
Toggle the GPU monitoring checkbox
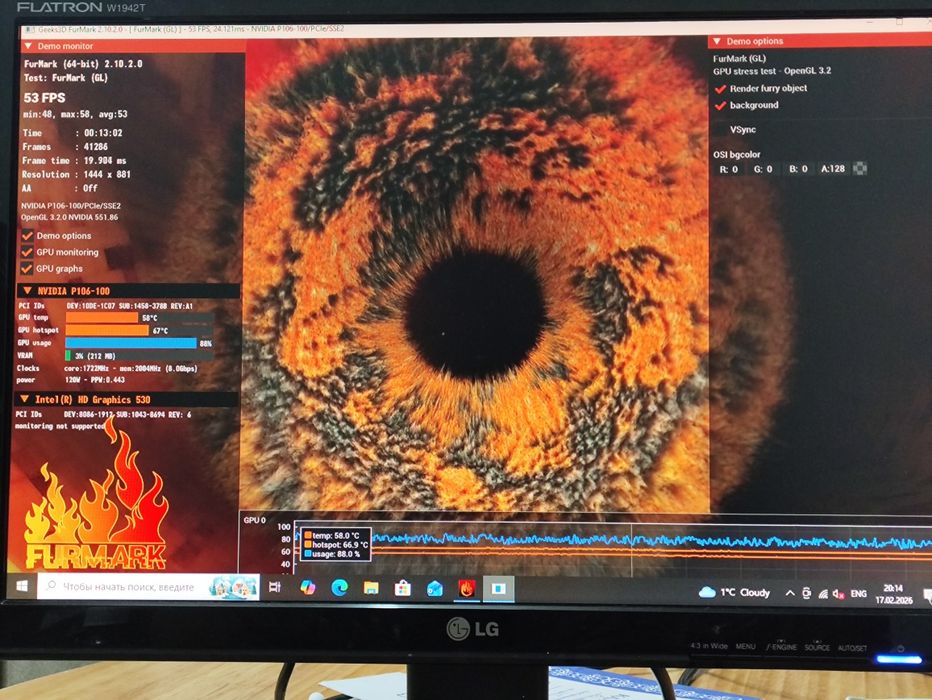coord(27,252)
